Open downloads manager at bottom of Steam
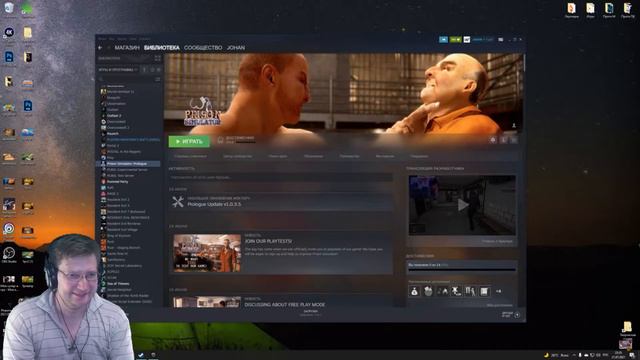Screen dimensions: 640x360 click(311, 313)
